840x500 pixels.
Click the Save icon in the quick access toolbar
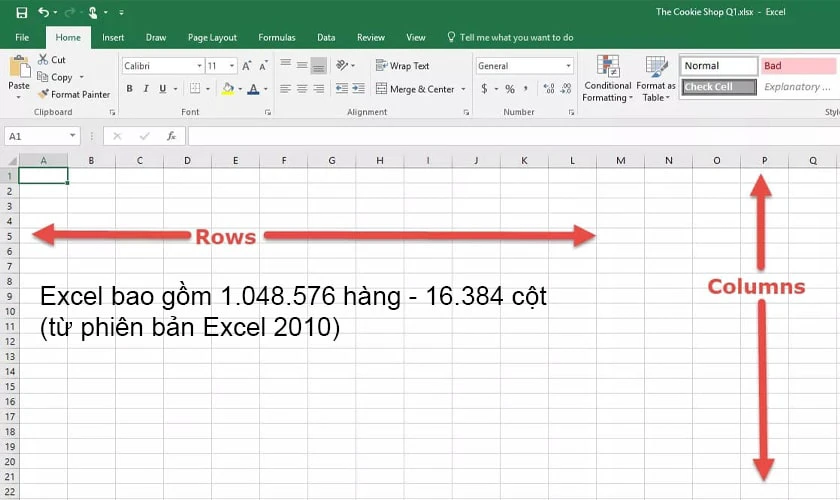(x=21, y=12)
